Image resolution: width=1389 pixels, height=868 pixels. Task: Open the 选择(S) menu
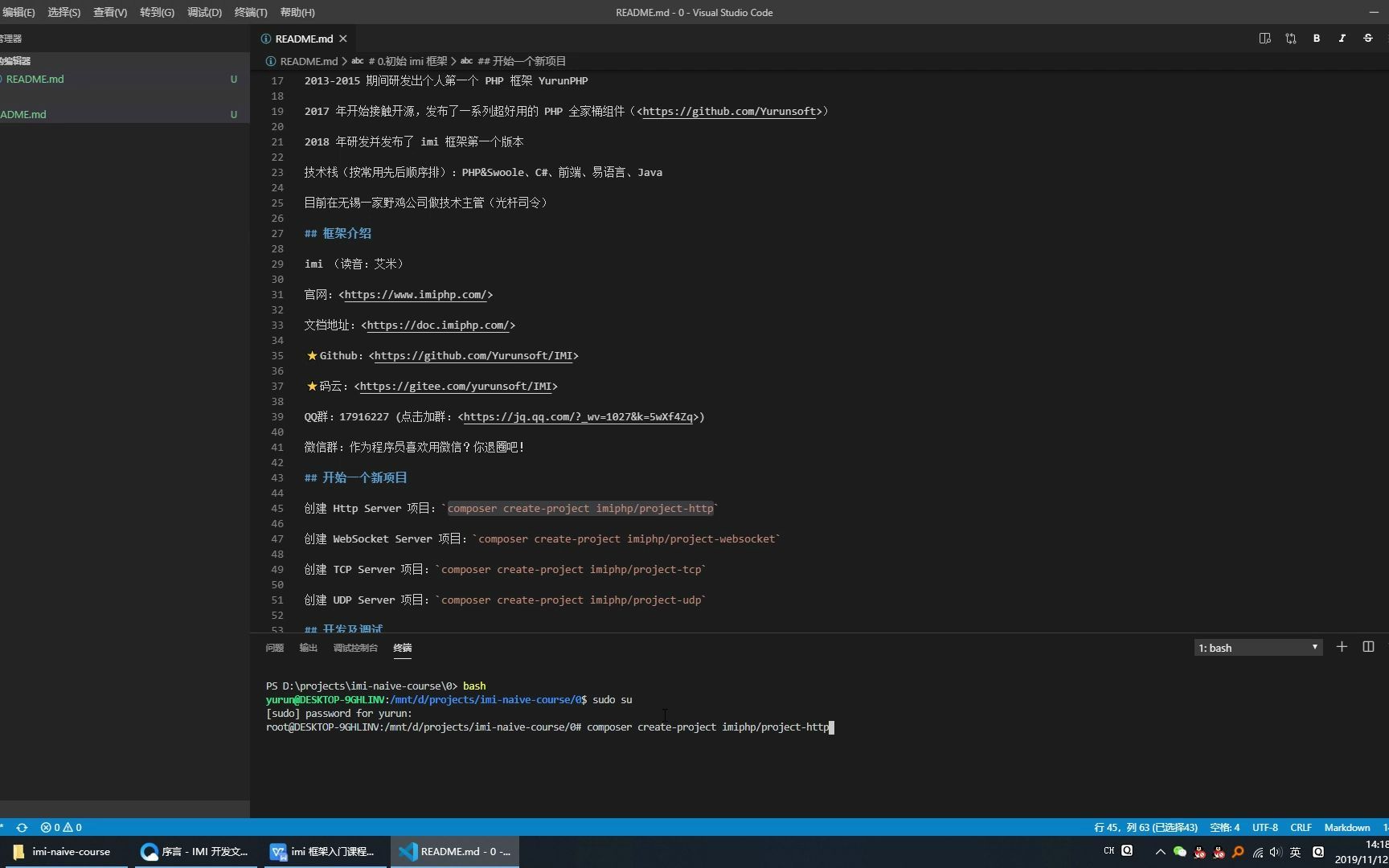click(x=64, y=12)
